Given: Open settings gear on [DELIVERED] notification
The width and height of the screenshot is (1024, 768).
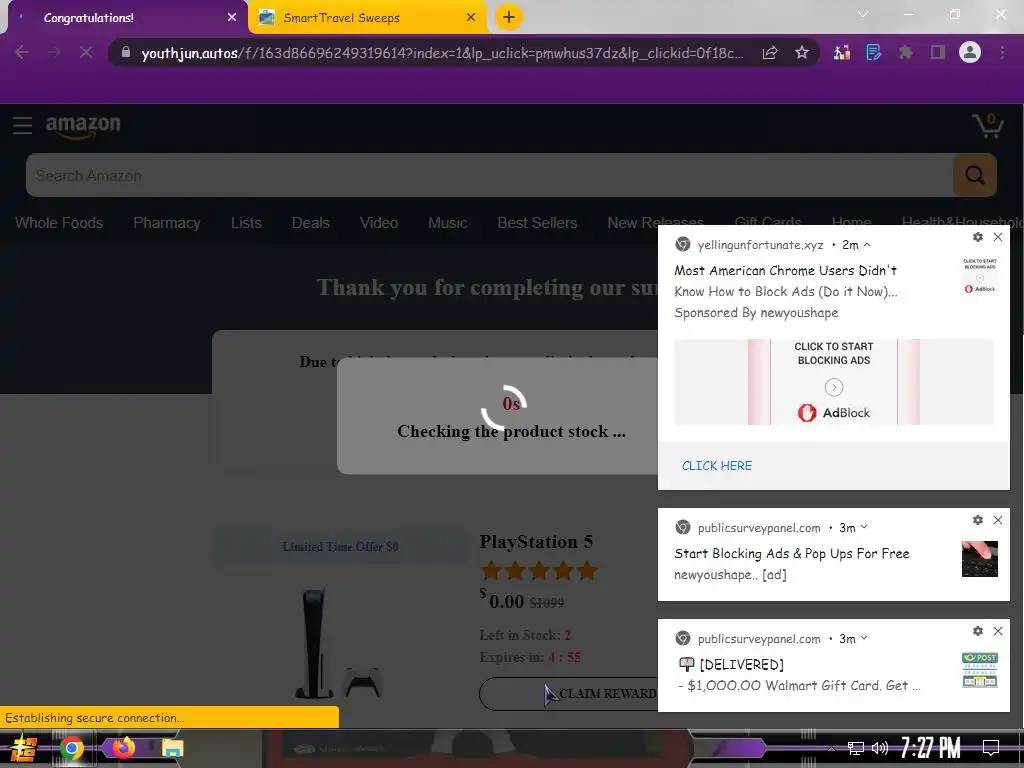Looking at the screenshot, I should [x=978, y=631].
